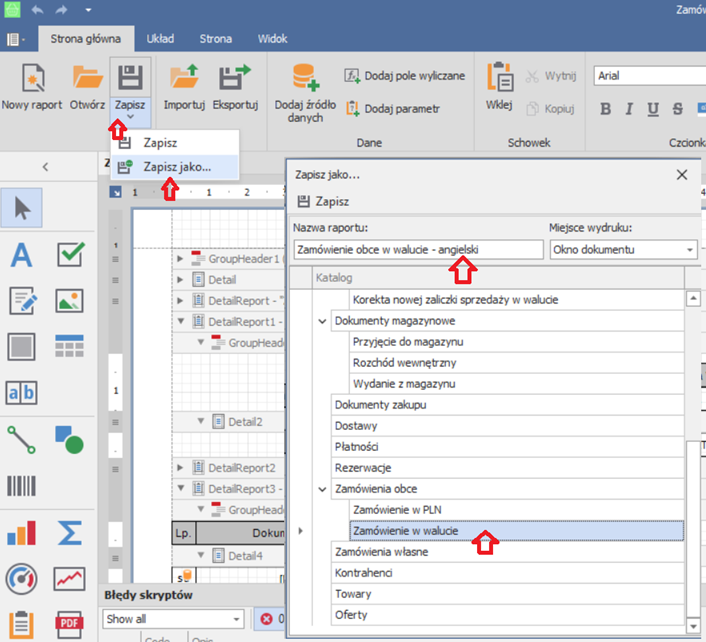Viewport: 706px width, 642px height.
Task: Add a data source with Dodaj źródło danych
Action: (305, 78)
